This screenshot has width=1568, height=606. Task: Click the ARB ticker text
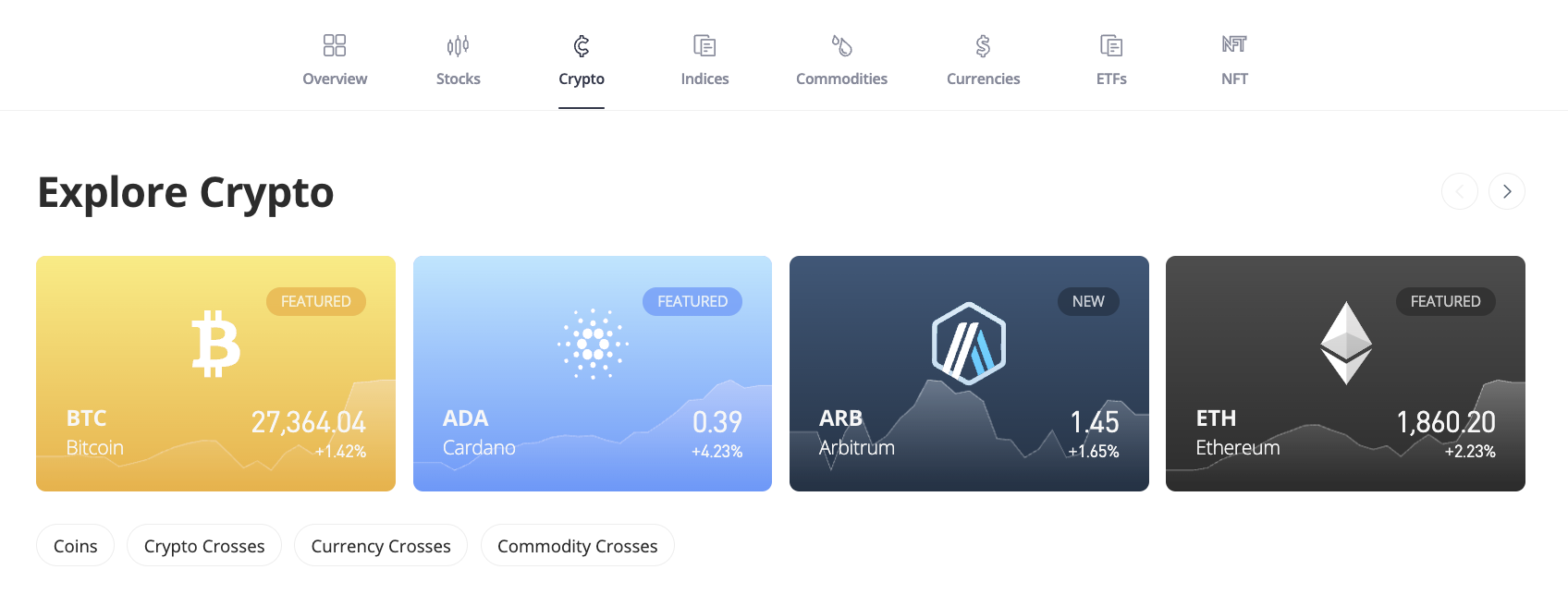pyautogui.click(x=840, y=418)
